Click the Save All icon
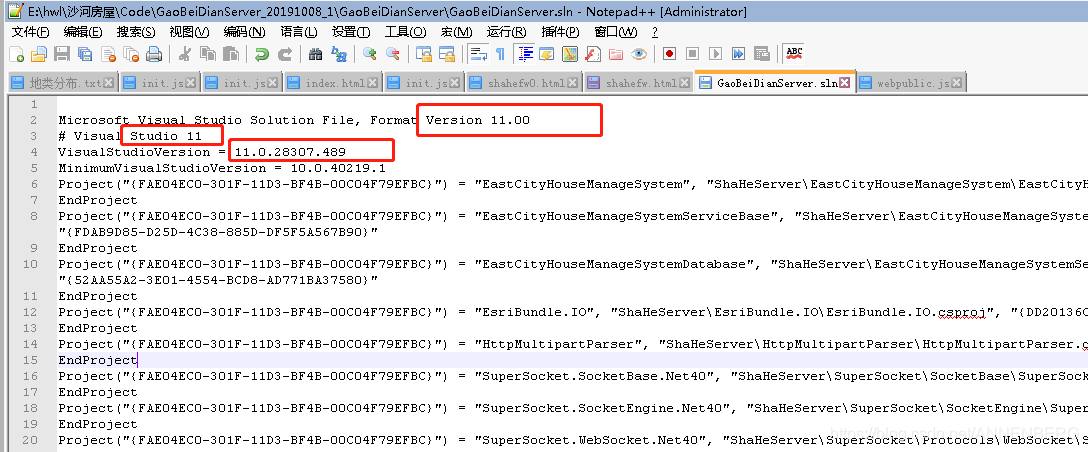 tap(85, 54)
